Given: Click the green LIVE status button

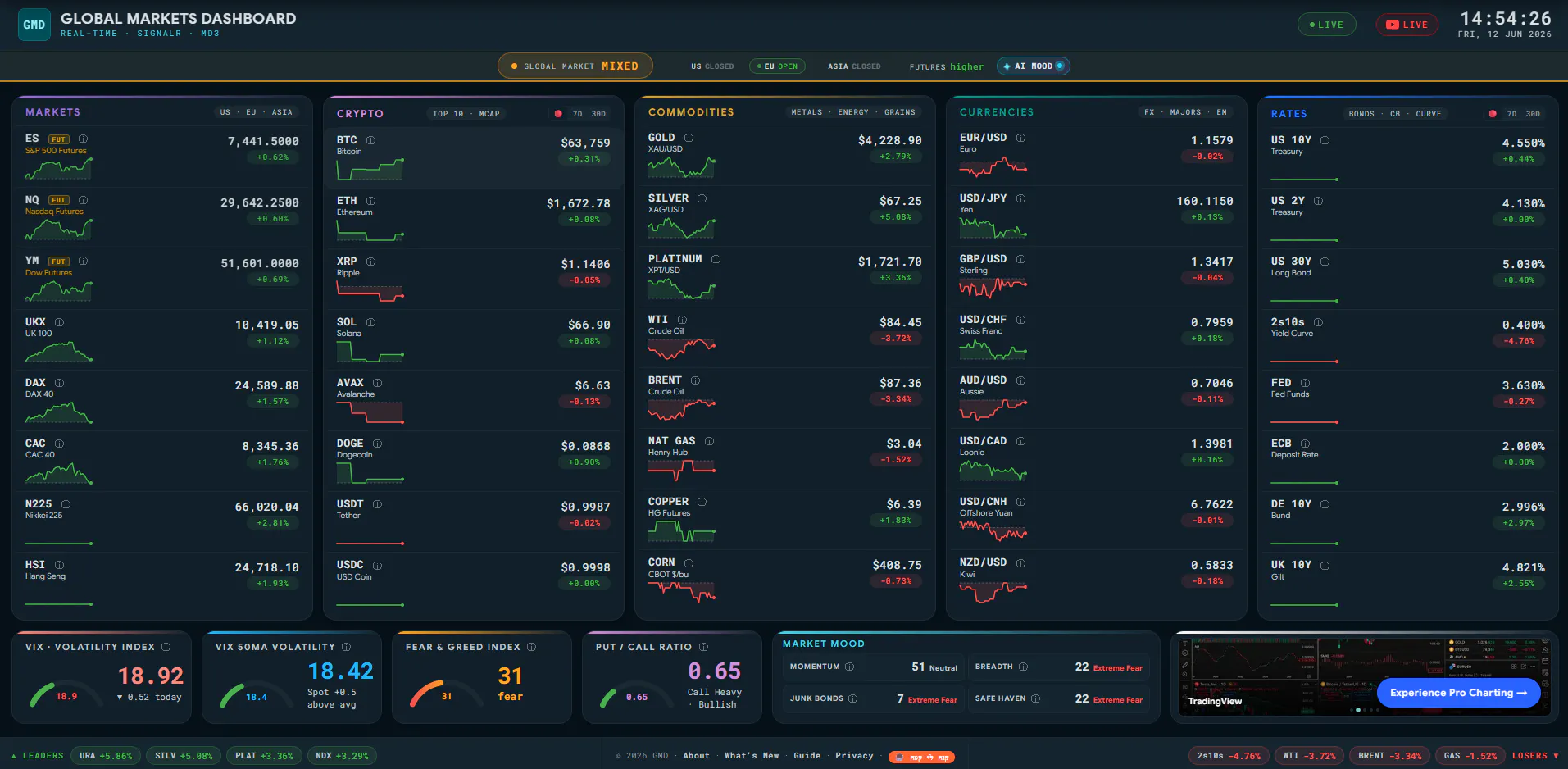Looking at the screenshot, I should 1327,25.
